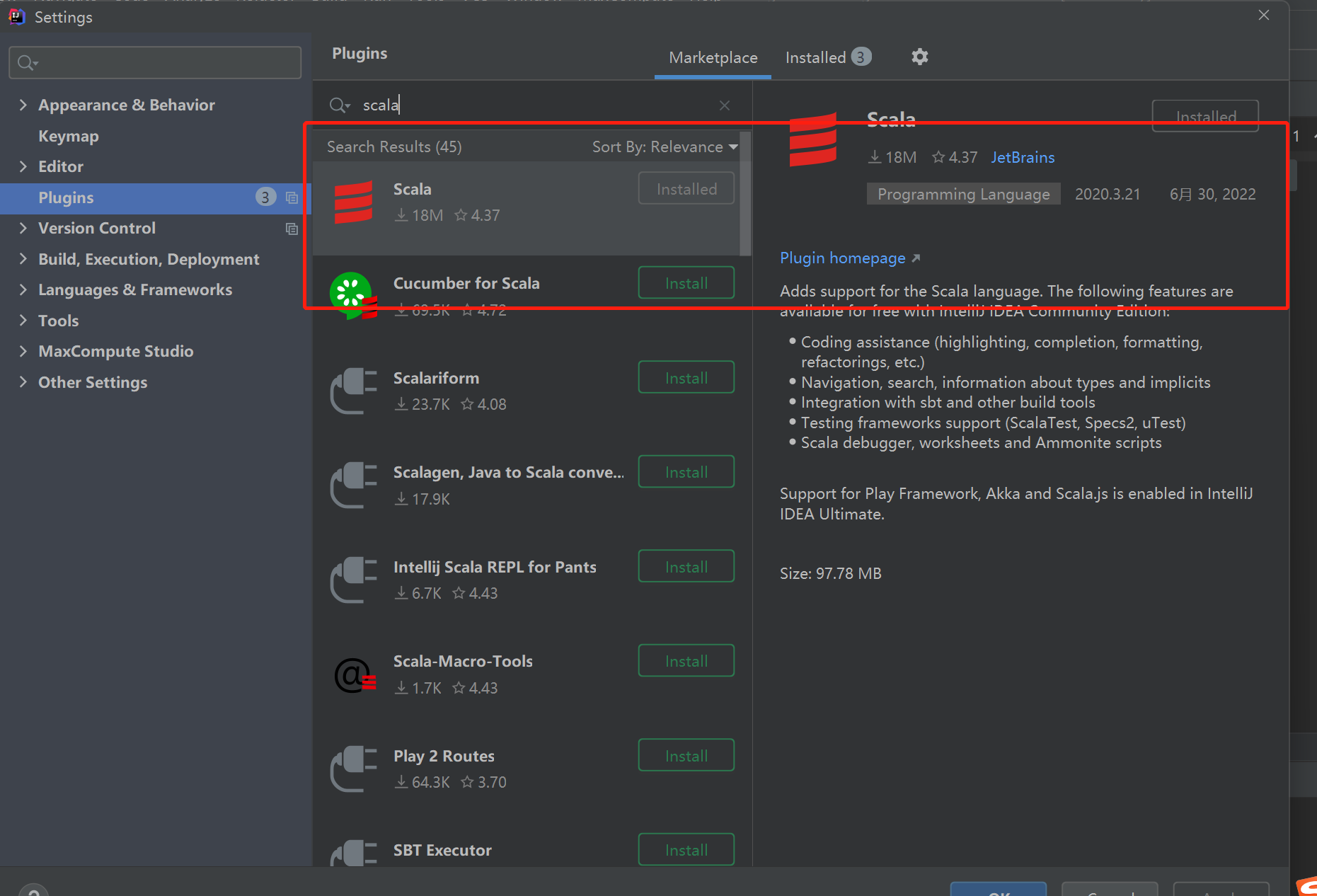Click the Scalariform plugin icon

[x=353, y=391]
